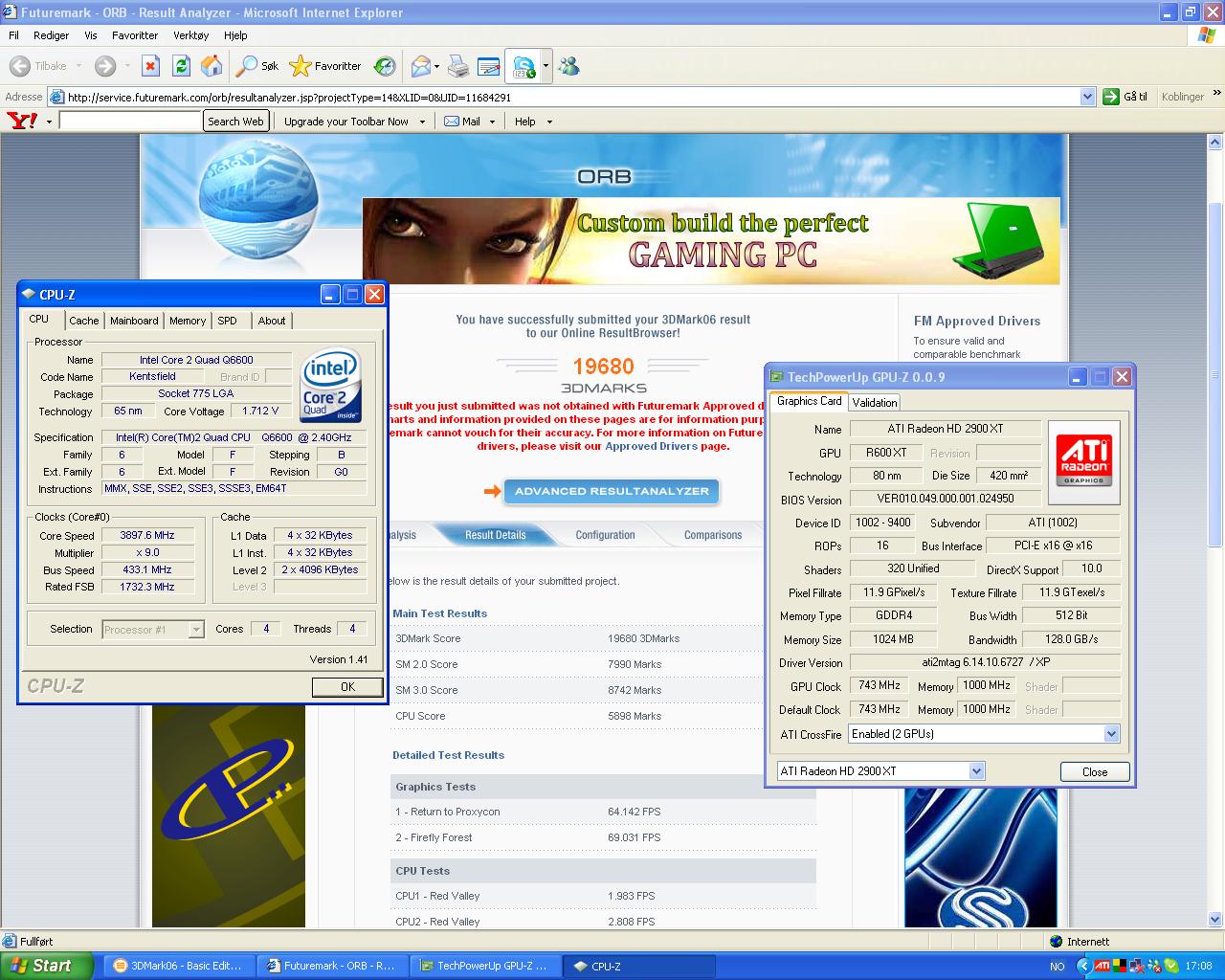The width and height of the screenshot is (1225, 980).
Task: Open Favoritter star in toolbar
Action: (325, 66)
